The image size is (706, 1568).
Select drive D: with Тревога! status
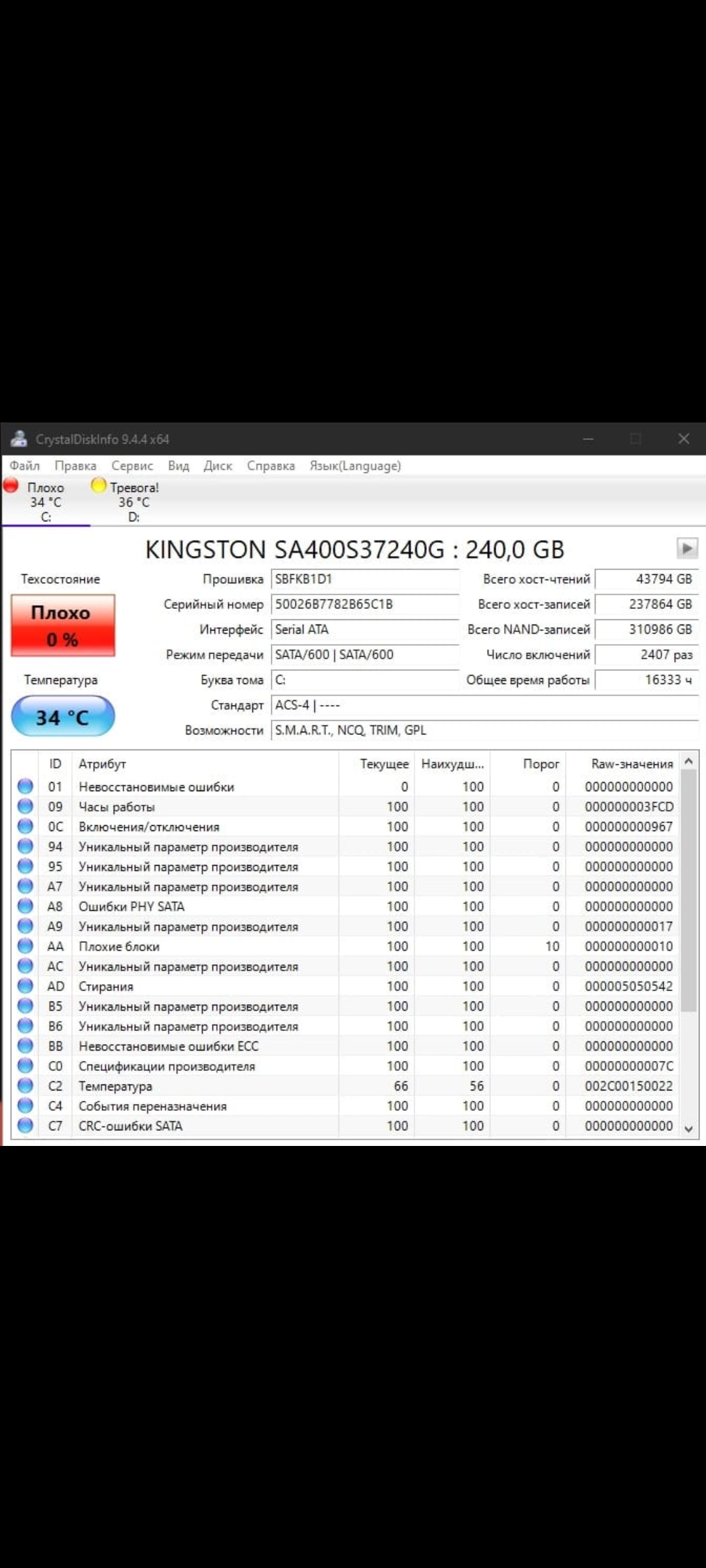(134, 502)
